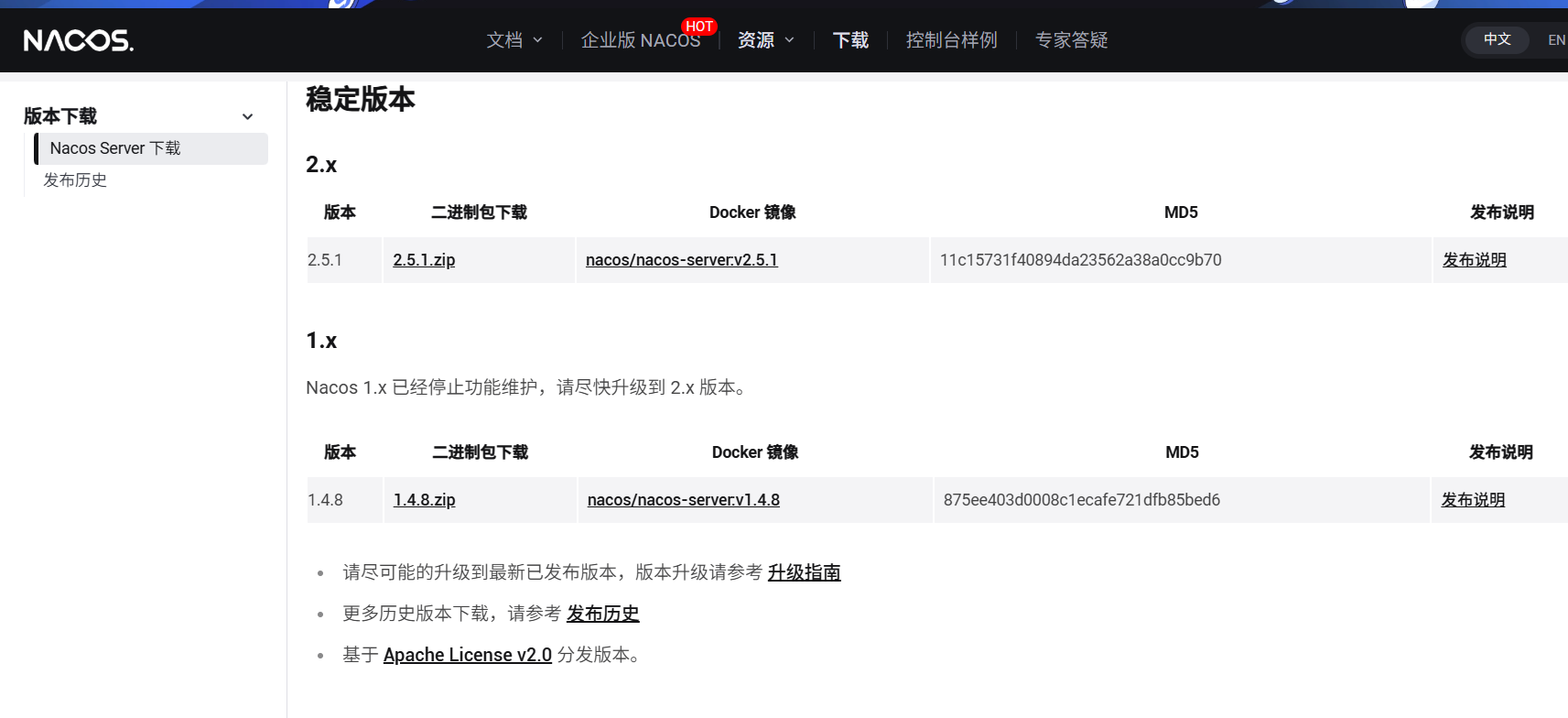This screenshot has width=1568, height=718.
Task: Expand the 资源 dropdown menu
Action: click(x=766, y=40)
